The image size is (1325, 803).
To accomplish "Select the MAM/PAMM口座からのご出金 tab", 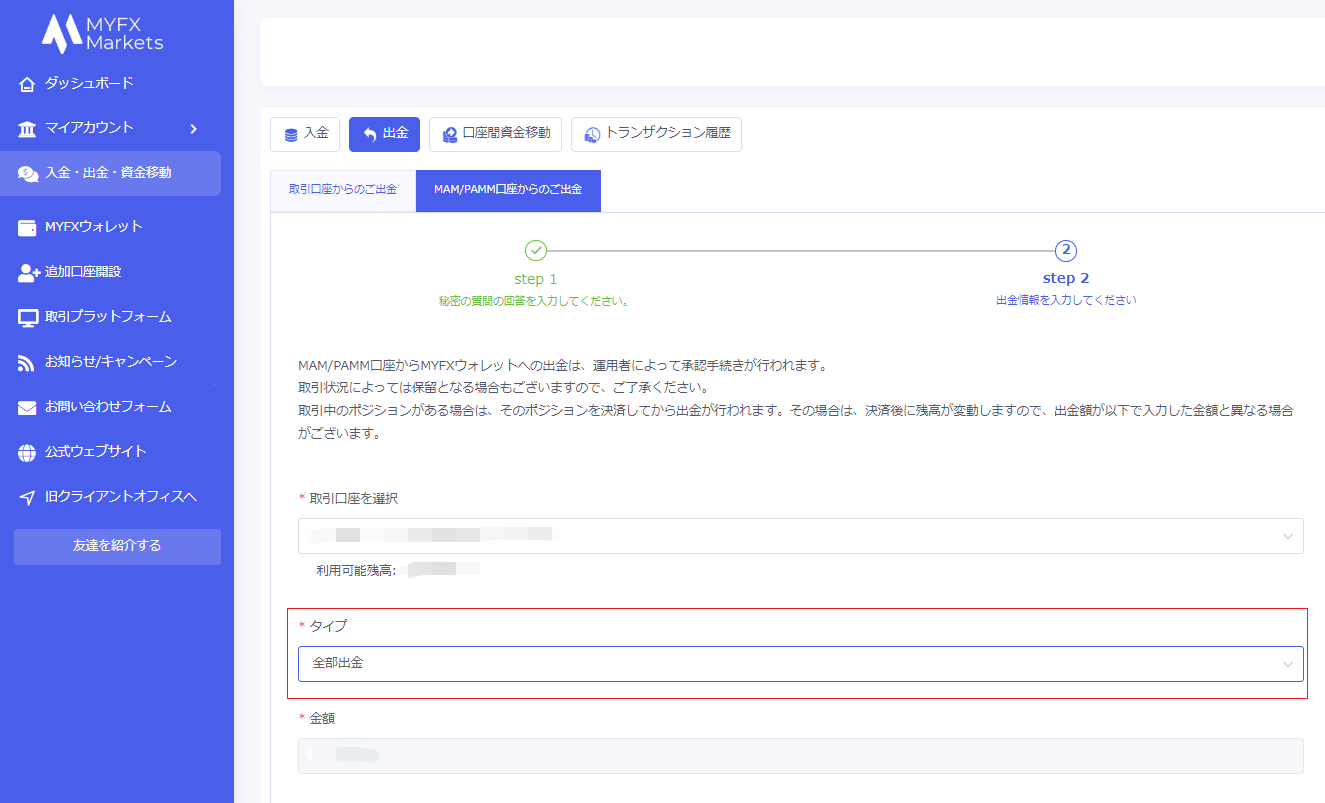I will click(508, 190).
